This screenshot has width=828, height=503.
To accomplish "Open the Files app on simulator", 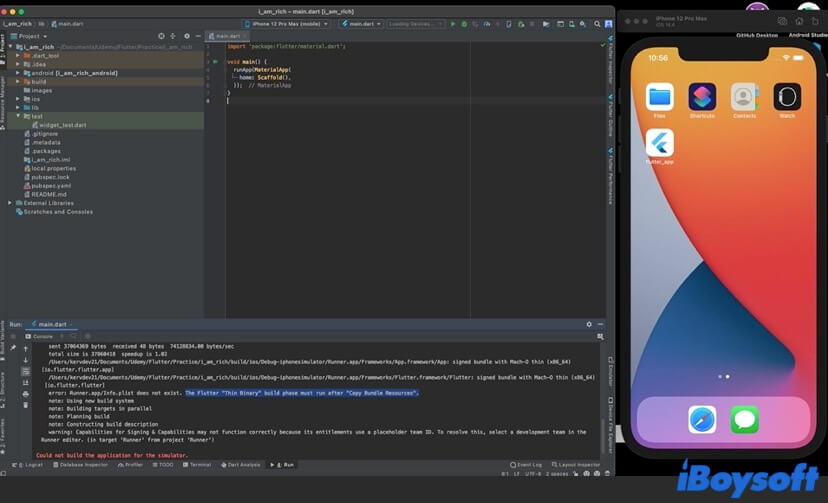I will (660, 97).
